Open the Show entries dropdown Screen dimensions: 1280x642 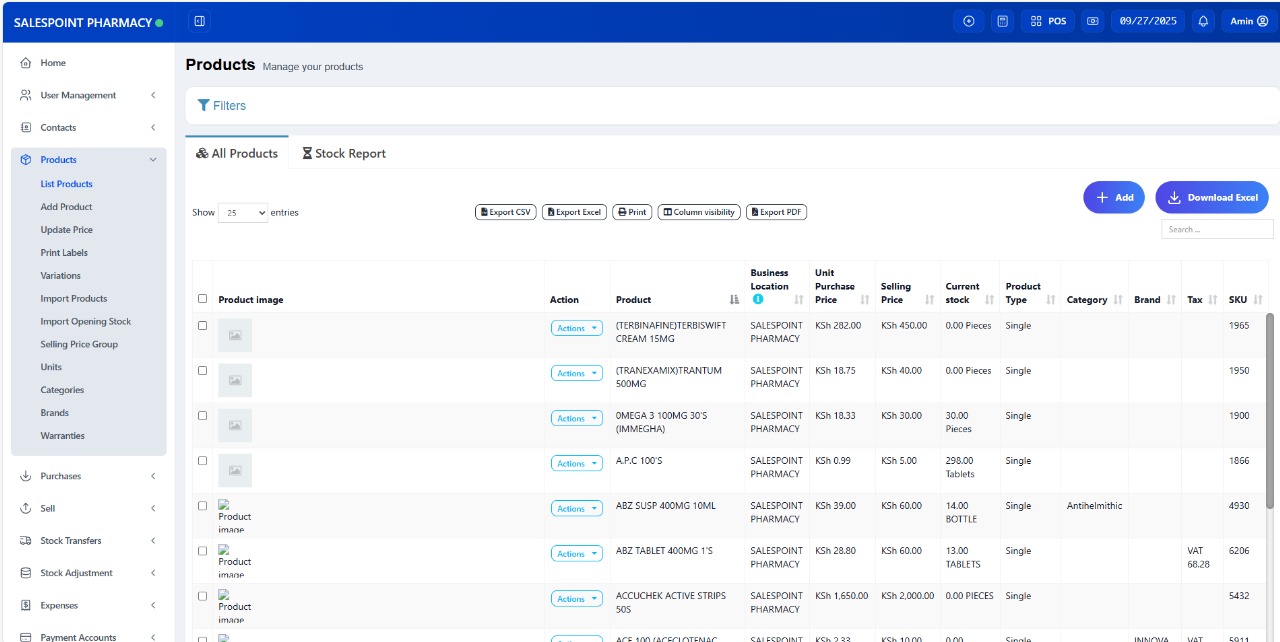(x=243, y=213)
